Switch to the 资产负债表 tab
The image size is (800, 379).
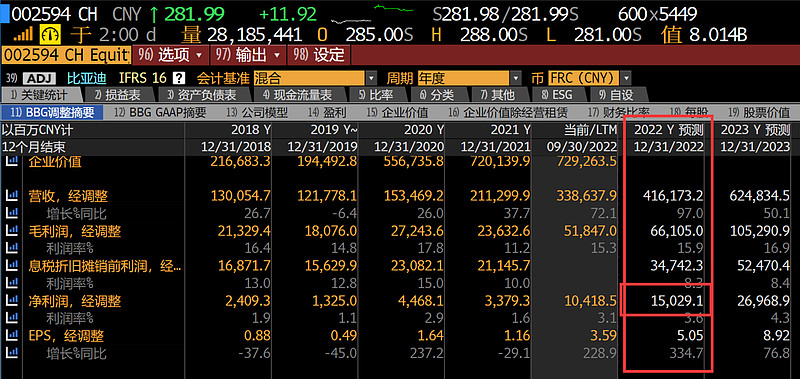click(x=202, y=95)
